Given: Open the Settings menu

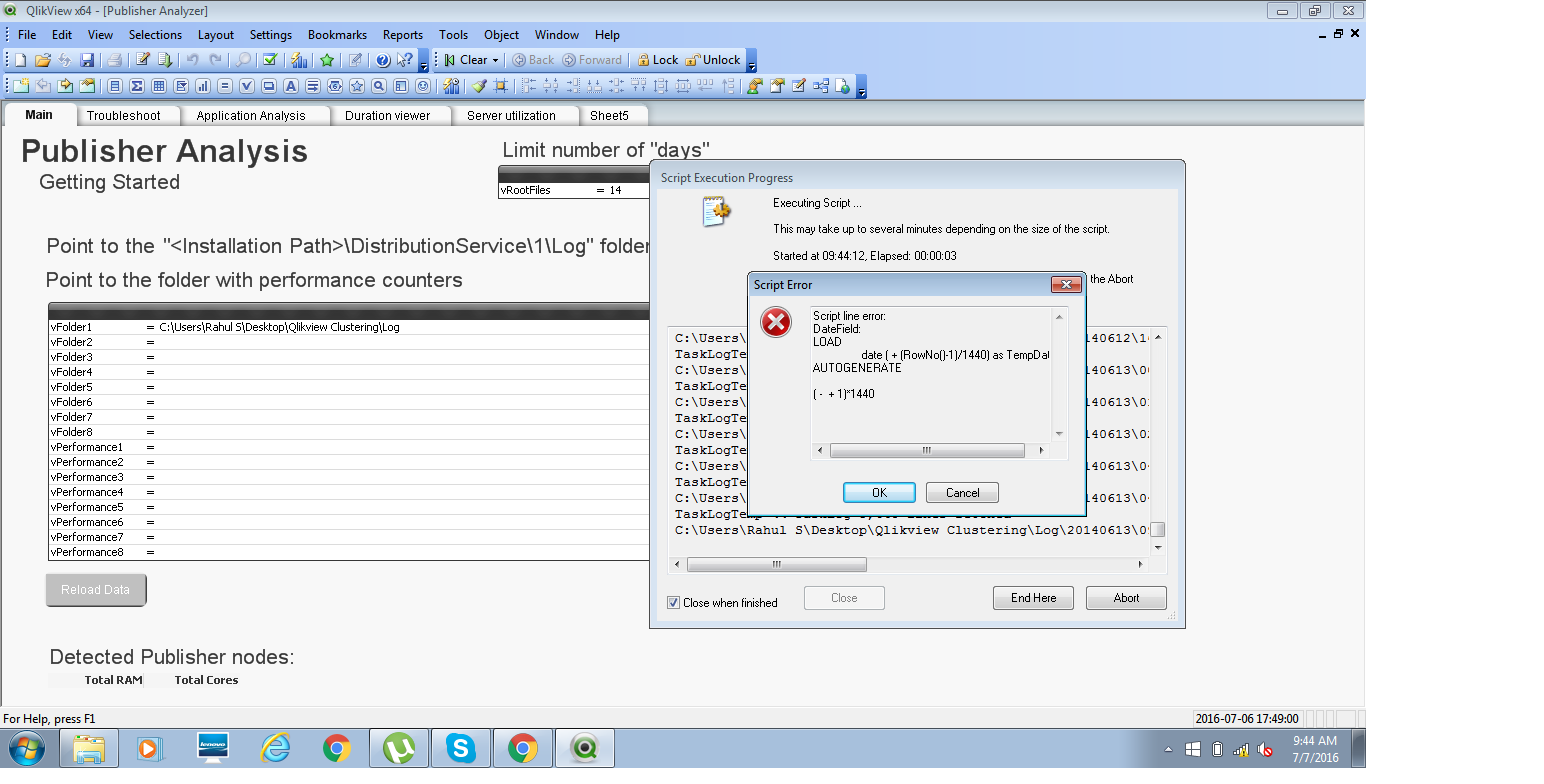Looking at the screenshot, I should click(271, 35).
